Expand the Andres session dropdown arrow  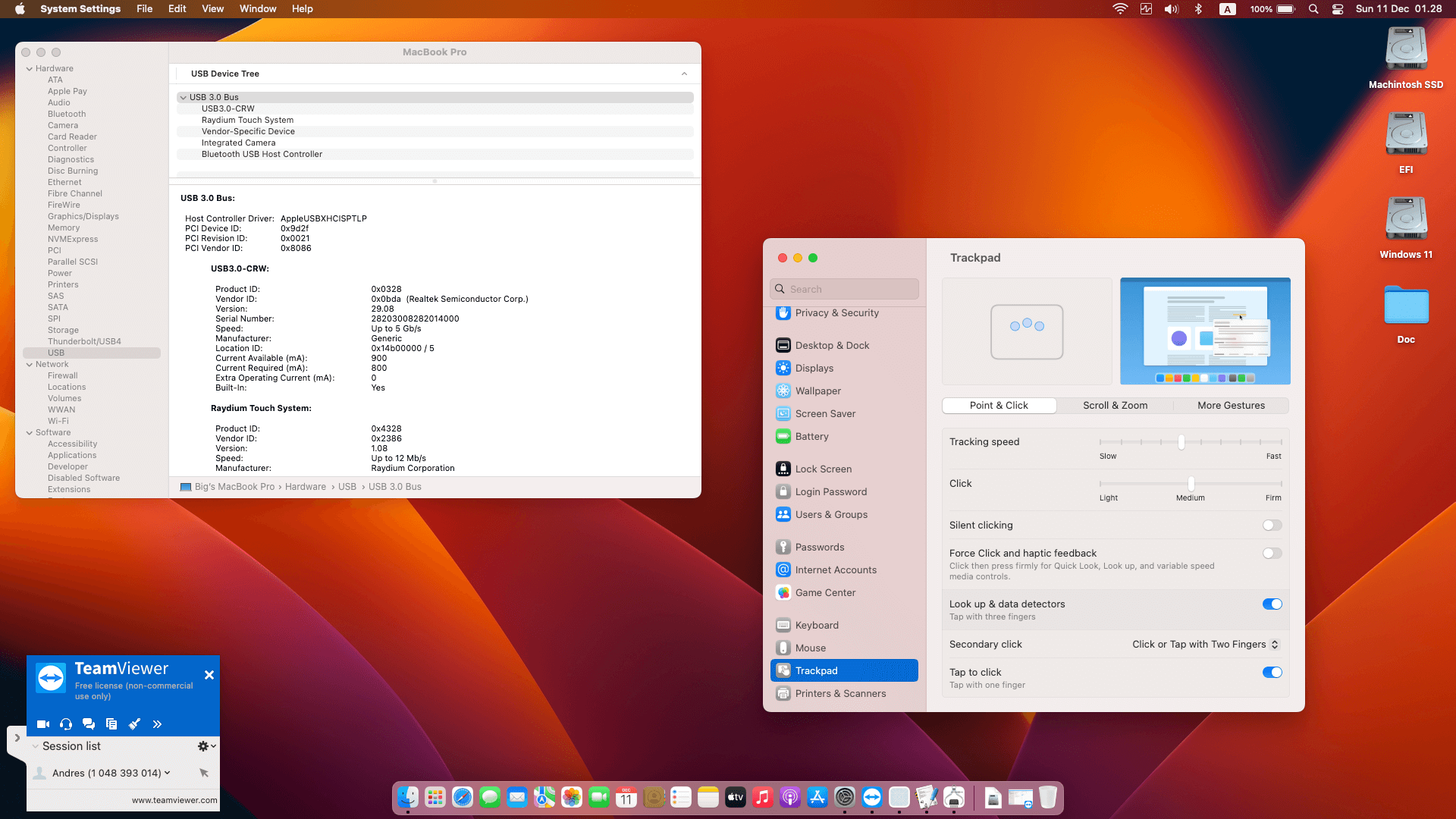[167, 773]
